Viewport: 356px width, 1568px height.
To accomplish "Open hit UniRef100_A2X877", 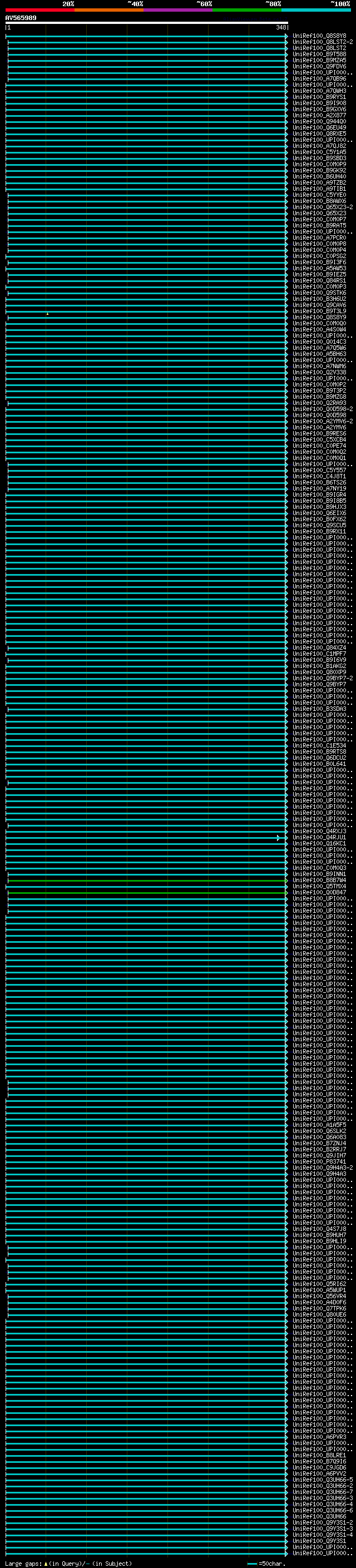I will [x=319, y=115].
